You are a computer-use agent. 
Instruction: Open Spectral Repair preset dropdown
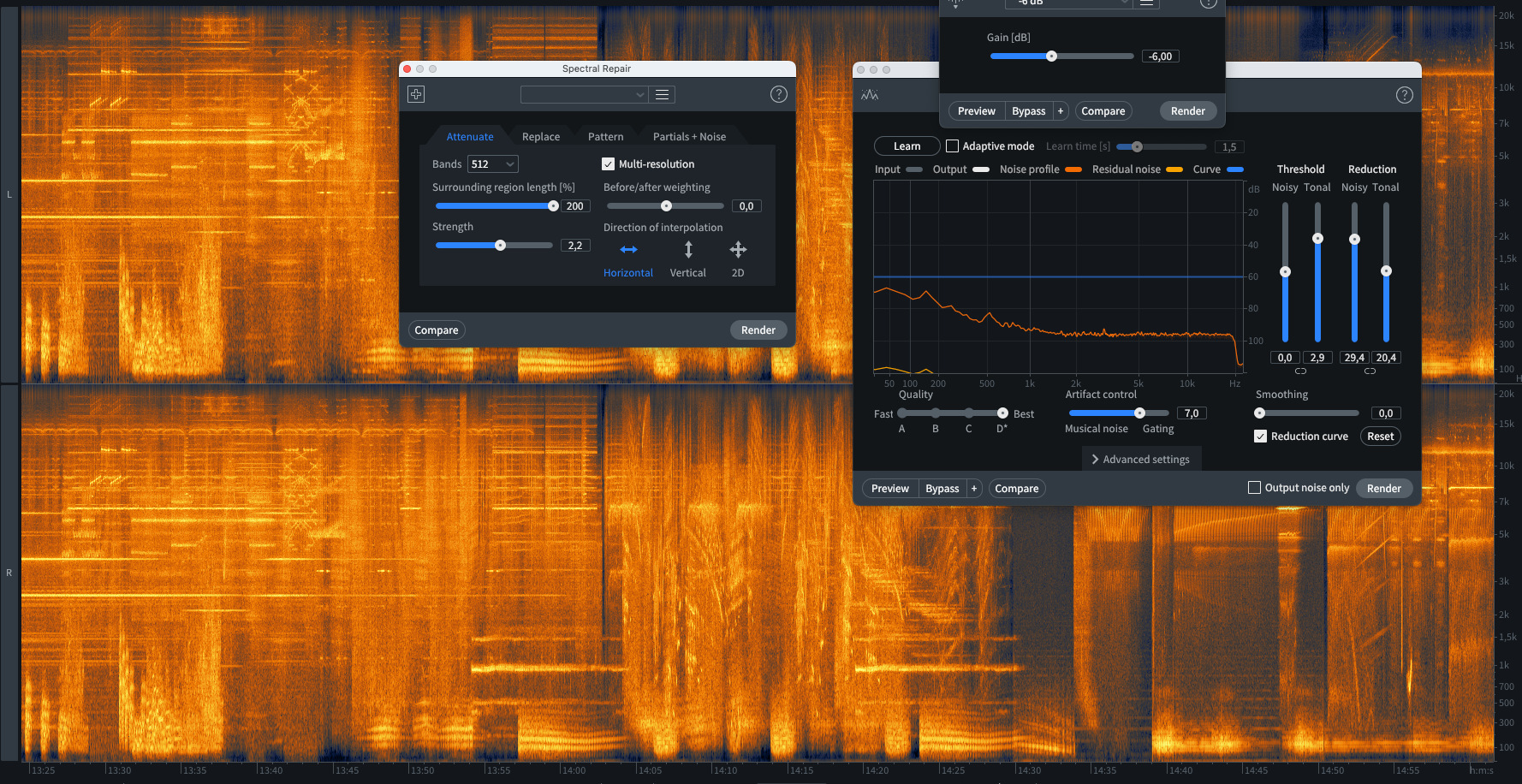(584, 94)
